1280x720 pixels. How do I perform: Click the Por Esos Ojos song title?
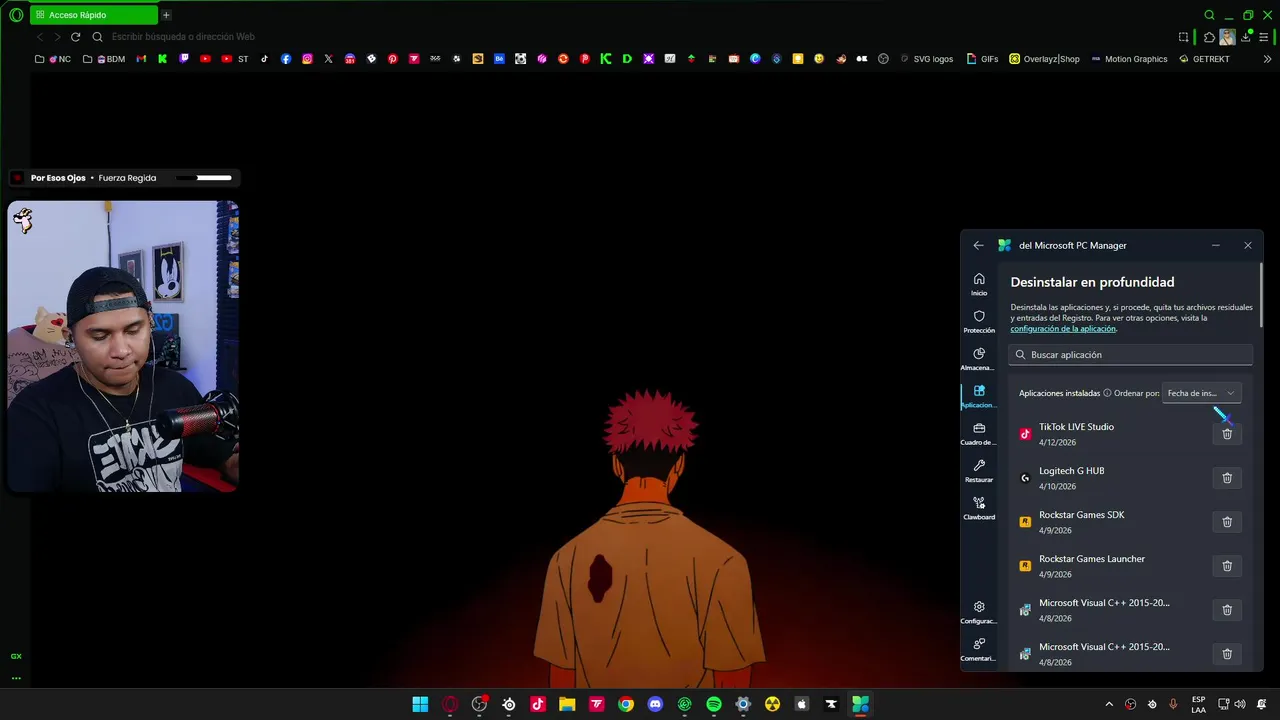(x=58, y=178)
